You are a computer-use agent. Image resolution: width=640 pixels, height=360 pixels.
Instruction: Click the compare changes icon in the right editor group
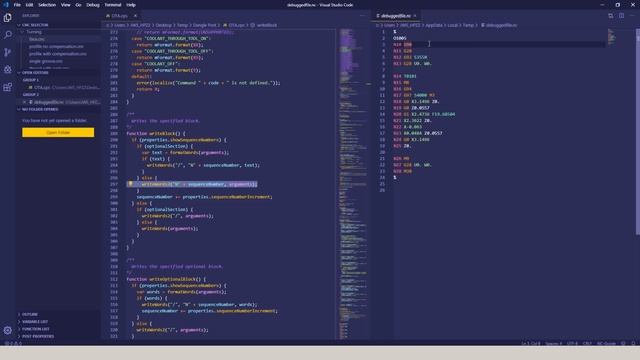pos(611,16)
